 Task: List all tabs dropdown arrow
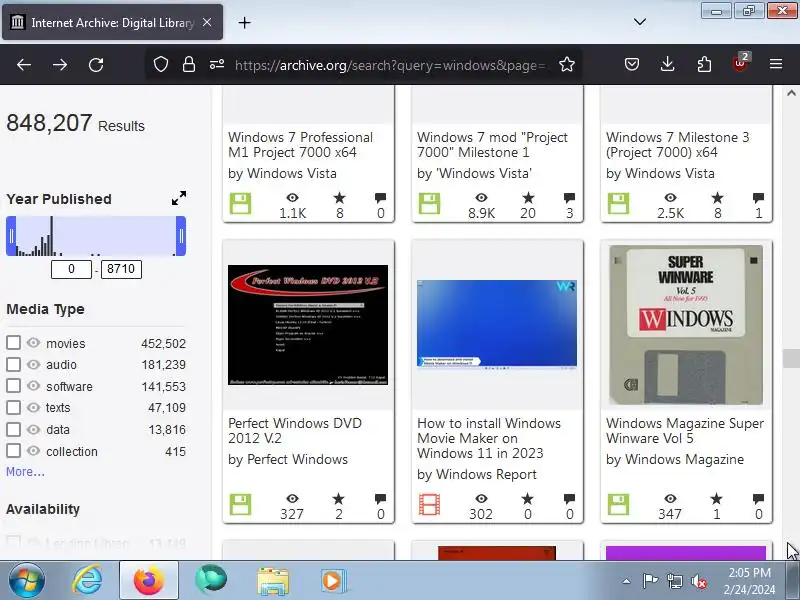pyautogui.click(x=640, y=22)
